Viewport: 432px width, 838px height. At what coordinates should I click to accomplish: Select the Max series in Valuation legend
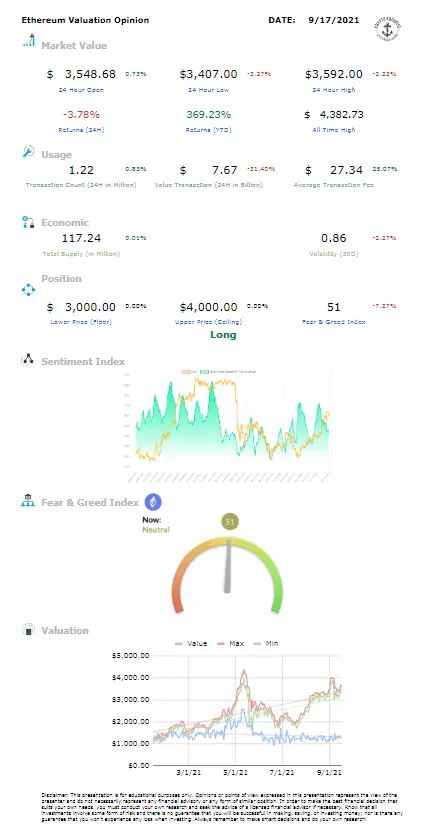coord(230,643)
